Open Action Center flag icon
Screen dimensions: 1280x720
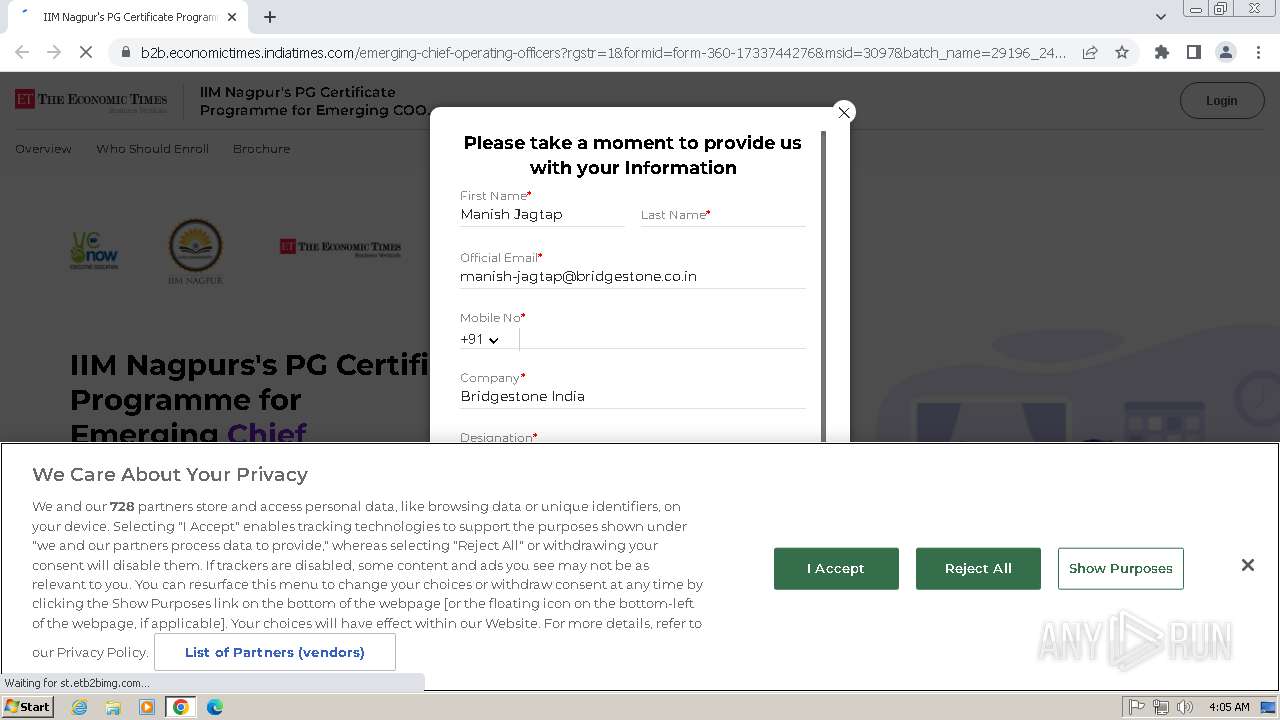(x=1137, y=707)
